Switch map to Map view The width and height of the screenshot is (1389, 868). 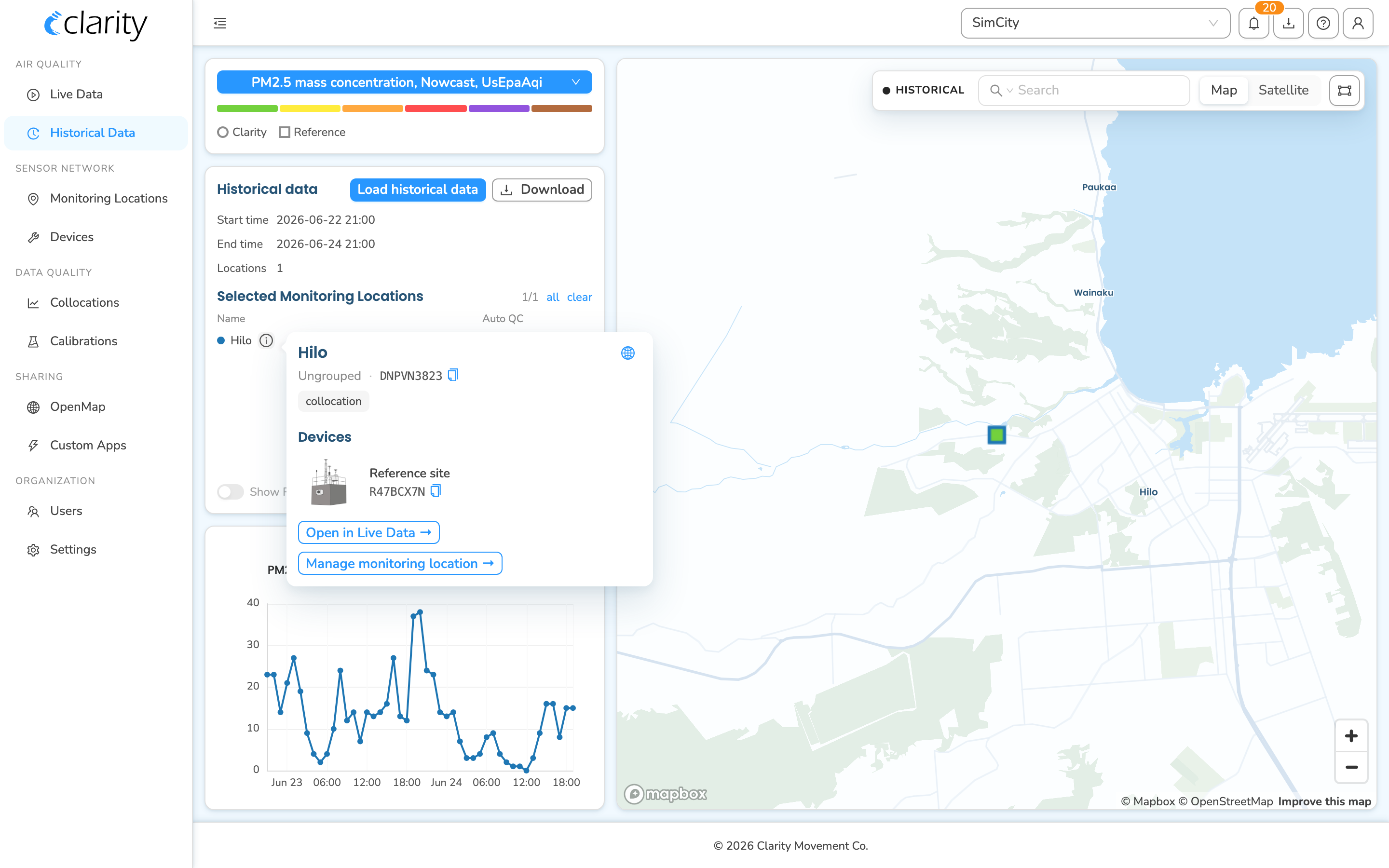pyautogui.click(x=1224, y=90)
